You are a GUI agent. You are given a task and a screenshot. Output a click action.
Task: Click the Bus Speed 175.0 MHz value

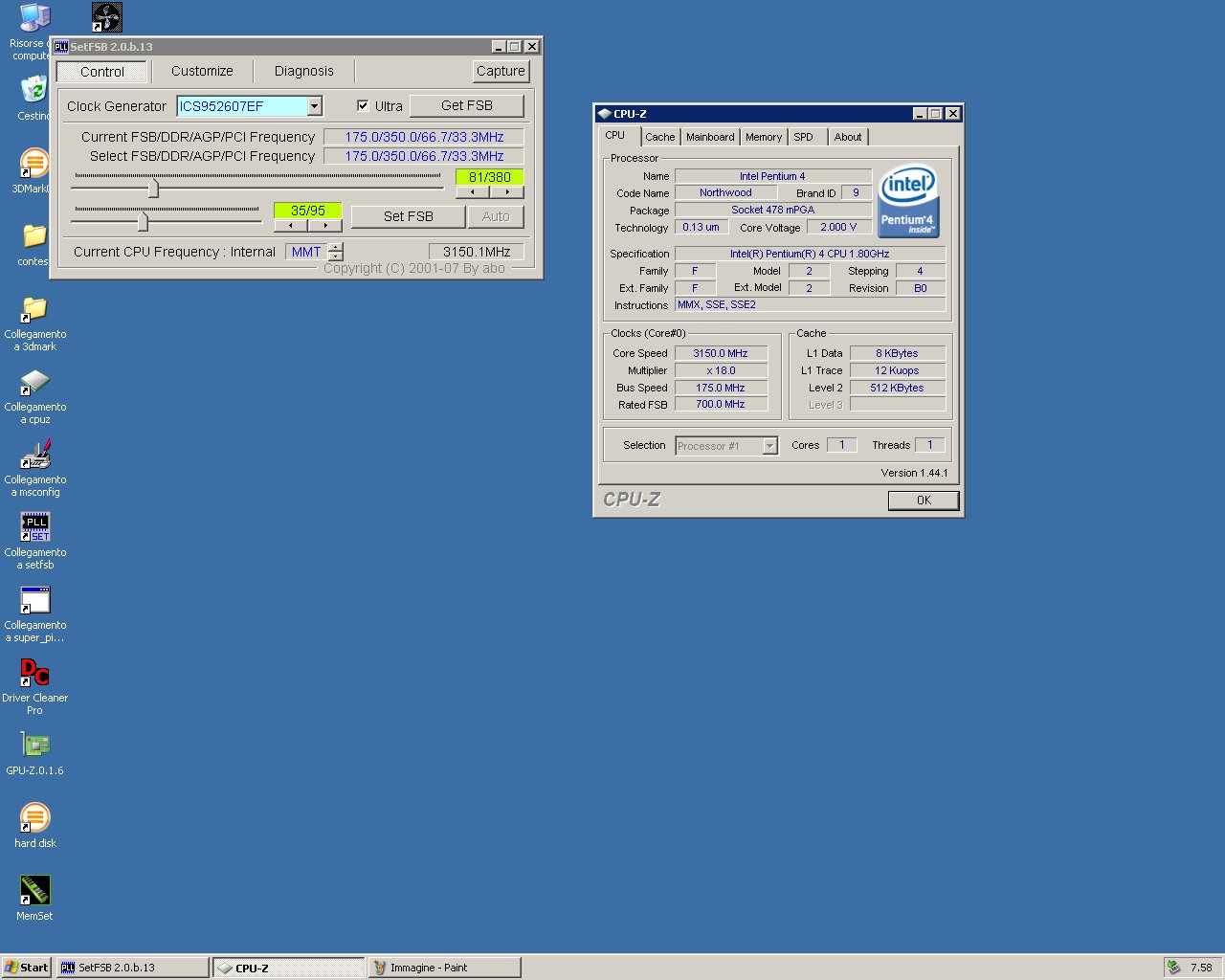[x=721, y=388]
